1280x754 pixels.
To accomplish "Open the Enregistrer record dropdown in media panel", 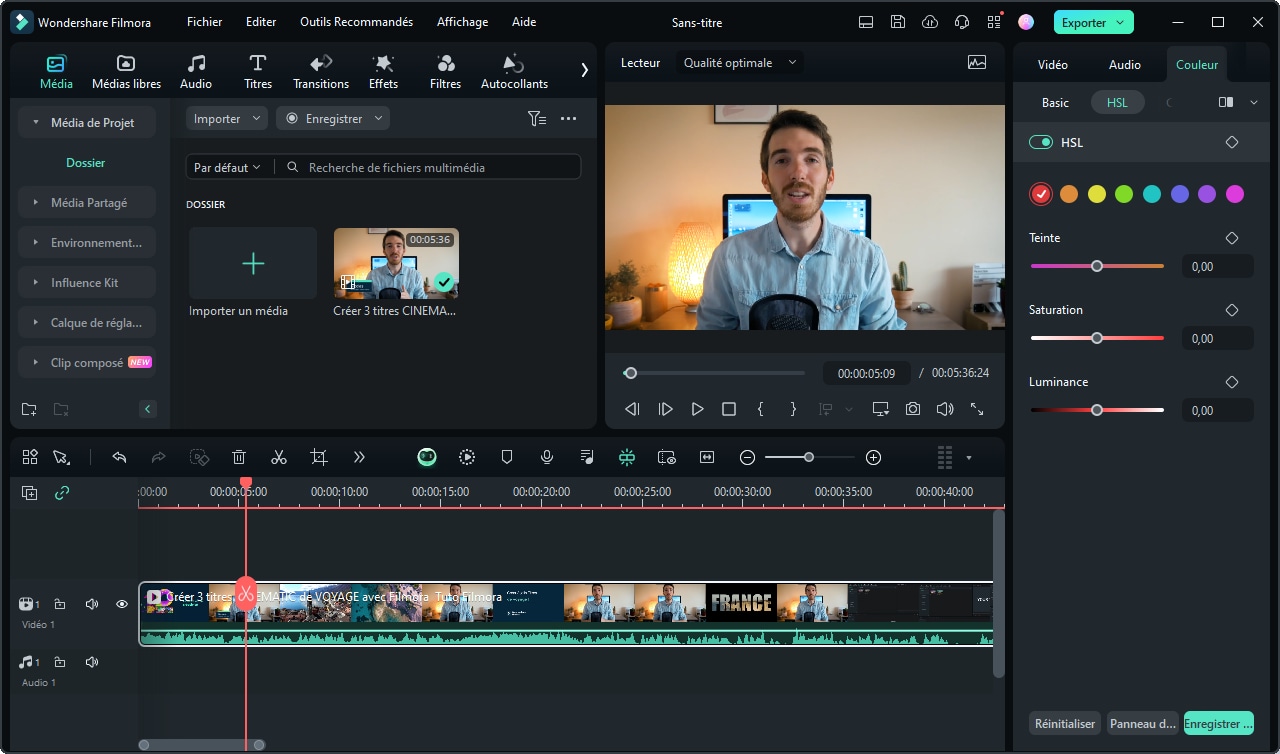I will (333, 118).
